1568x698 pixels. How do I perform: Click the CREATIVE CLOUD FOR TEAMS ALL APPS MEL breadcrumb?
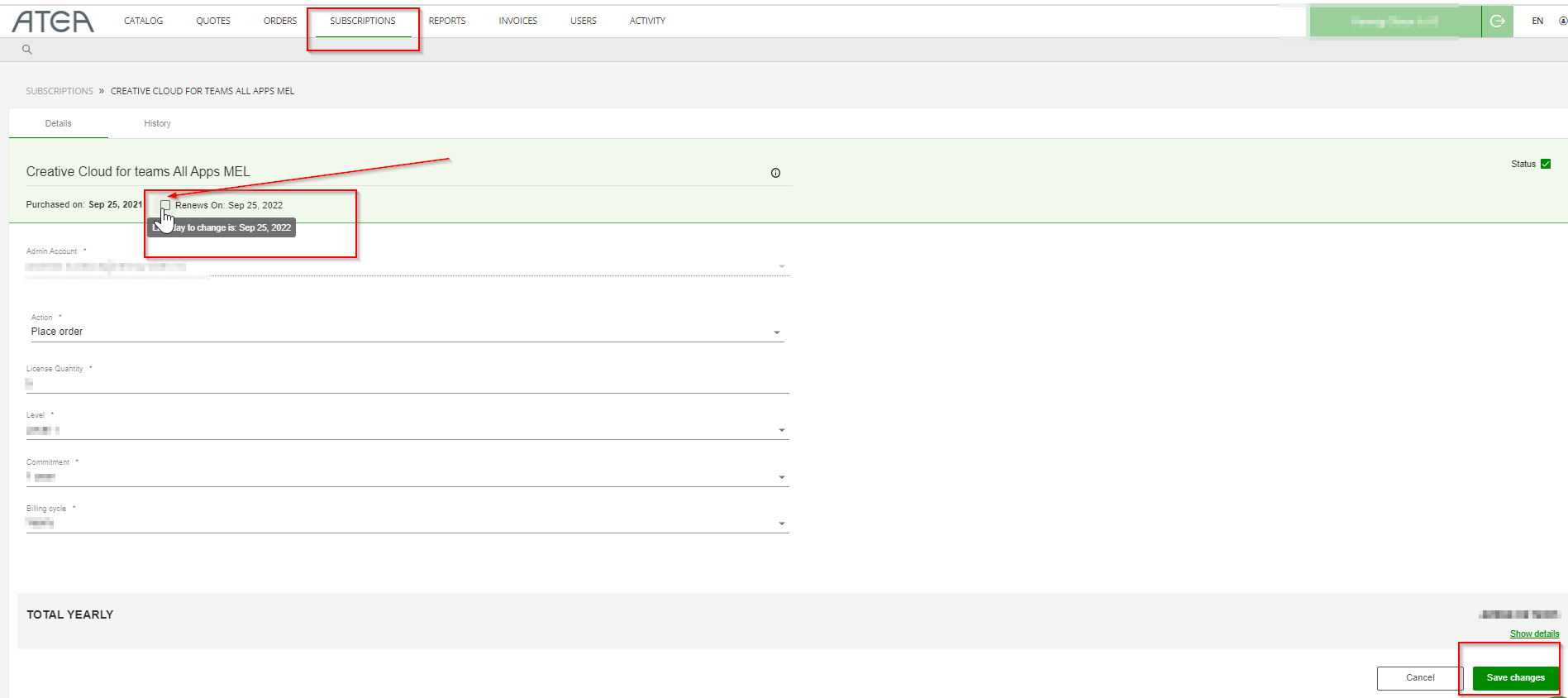pyautogui.click(x=203, y=91)
